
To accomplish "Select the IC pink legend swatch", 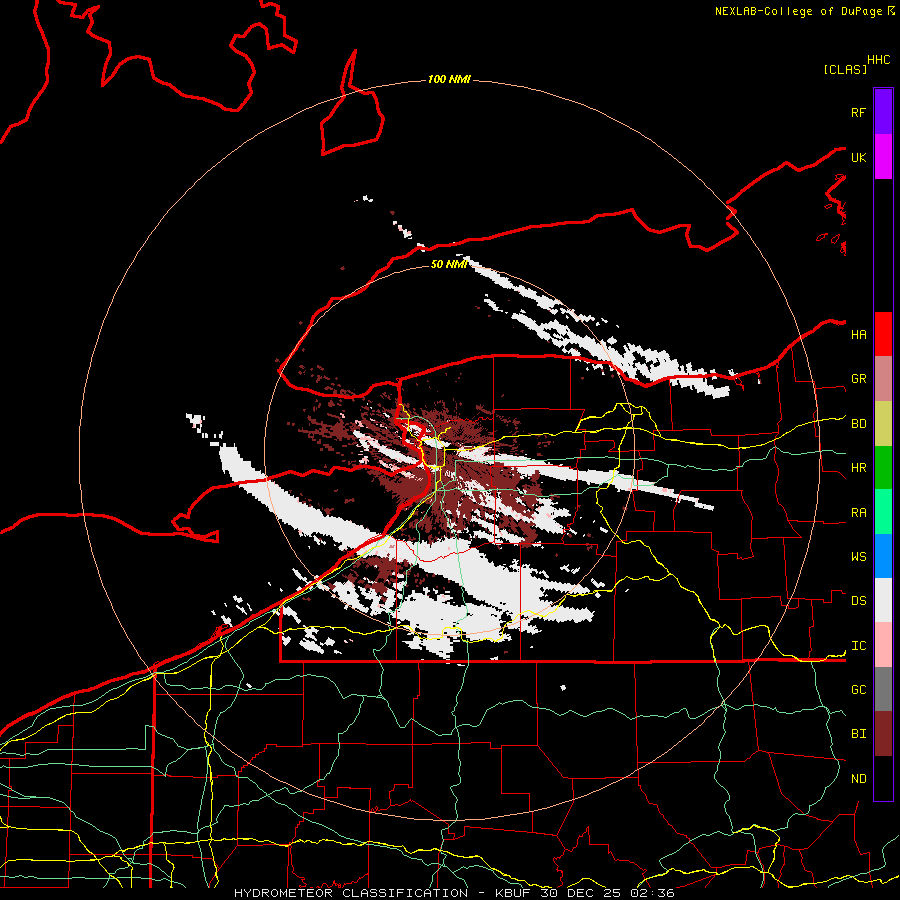I will click(883, 645).
